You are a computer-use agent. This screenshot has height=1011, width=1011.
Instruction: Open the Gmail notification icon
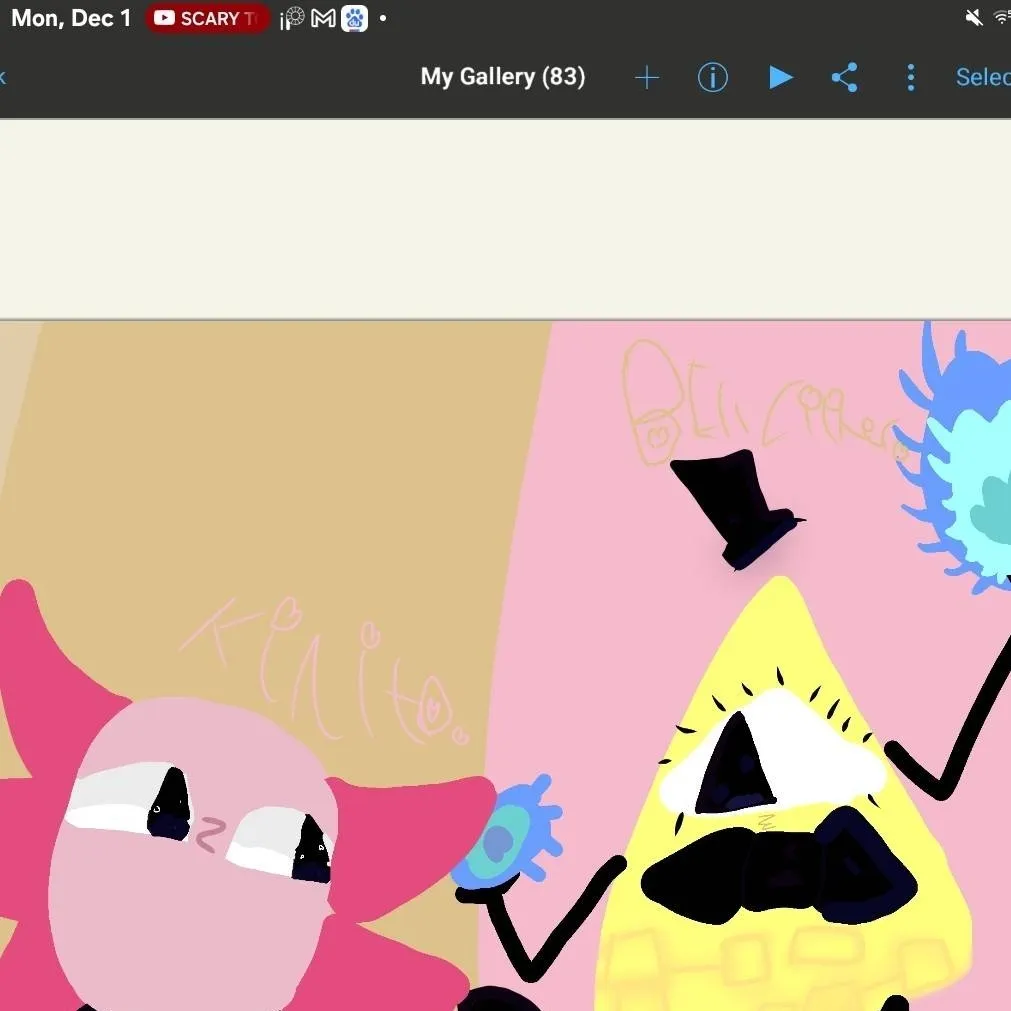coord(323,19)
